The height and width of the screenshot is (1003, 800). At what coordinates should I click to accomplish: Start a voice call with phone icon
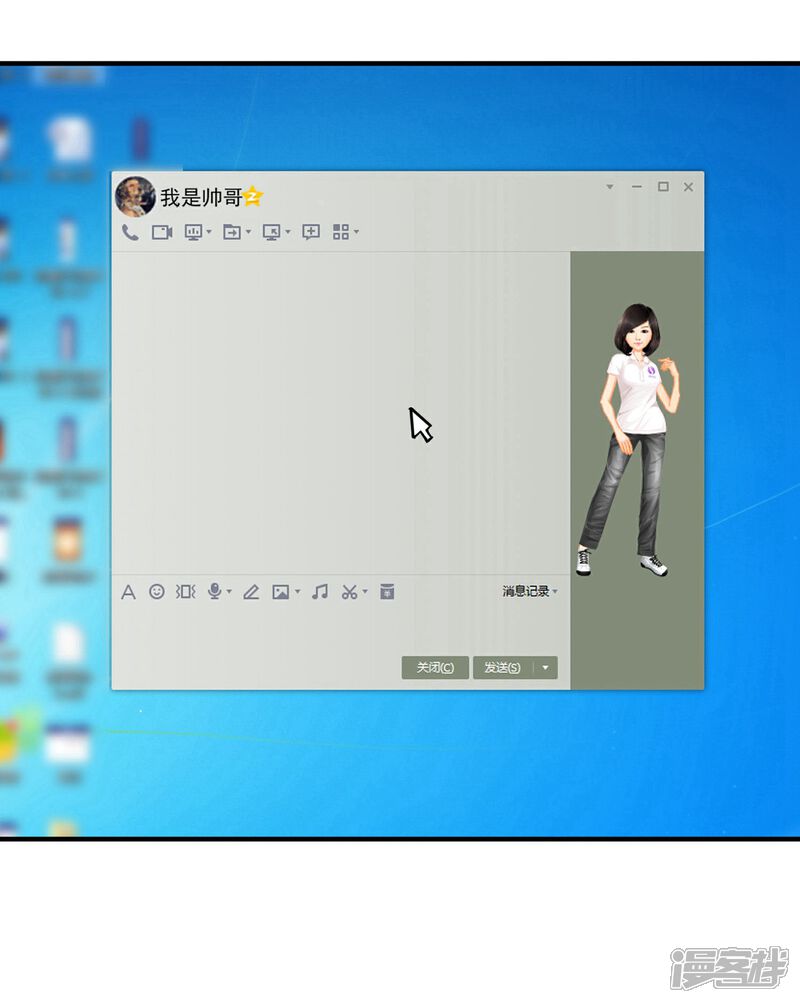[130, 232]
